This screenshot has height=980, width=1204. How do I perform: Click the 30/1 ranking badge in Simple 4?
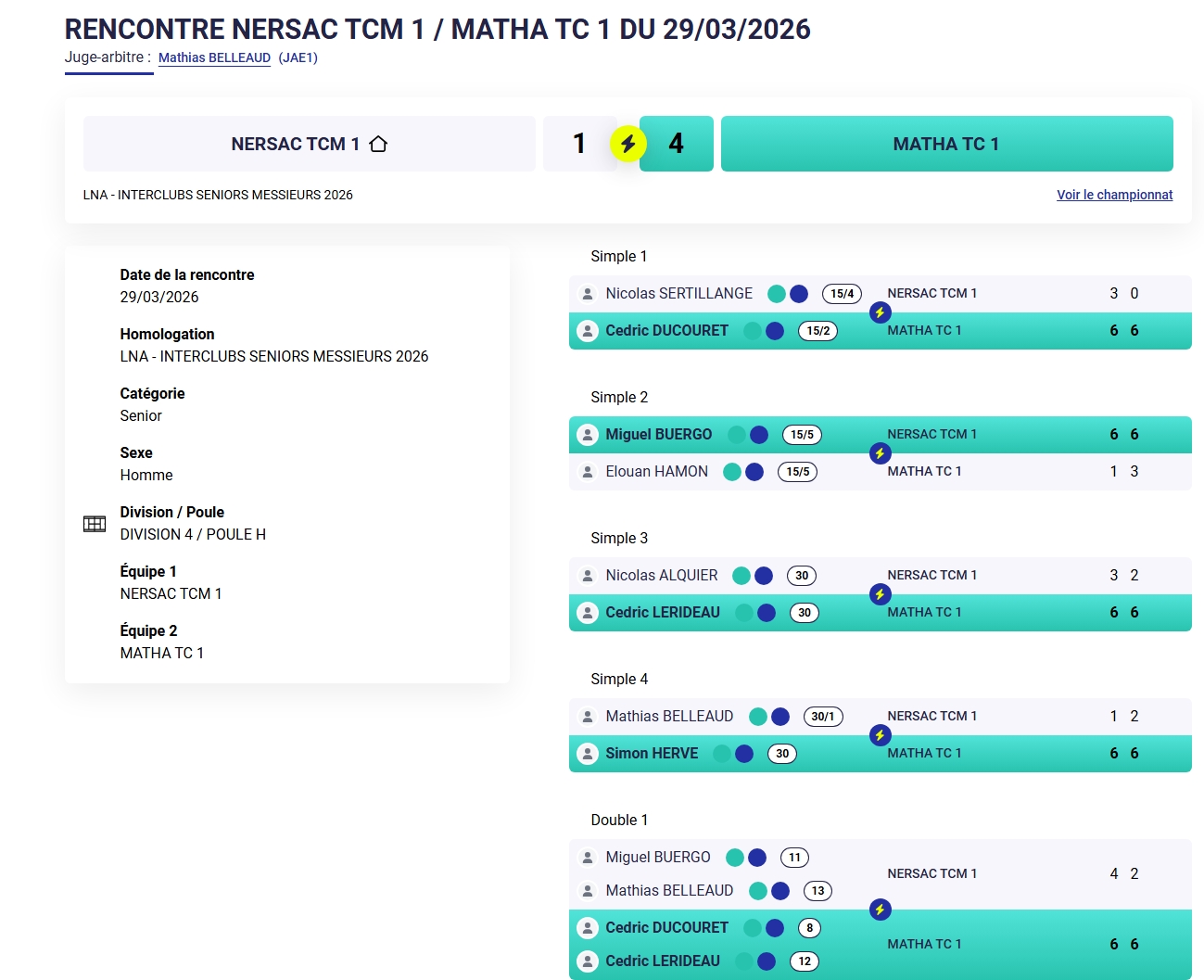[x=822, y=717]
